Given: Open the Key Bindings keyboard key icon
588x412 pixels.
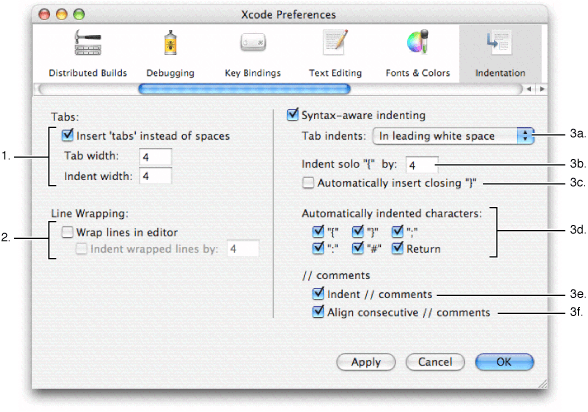Looking at the screenshot, I should [253, 43].
